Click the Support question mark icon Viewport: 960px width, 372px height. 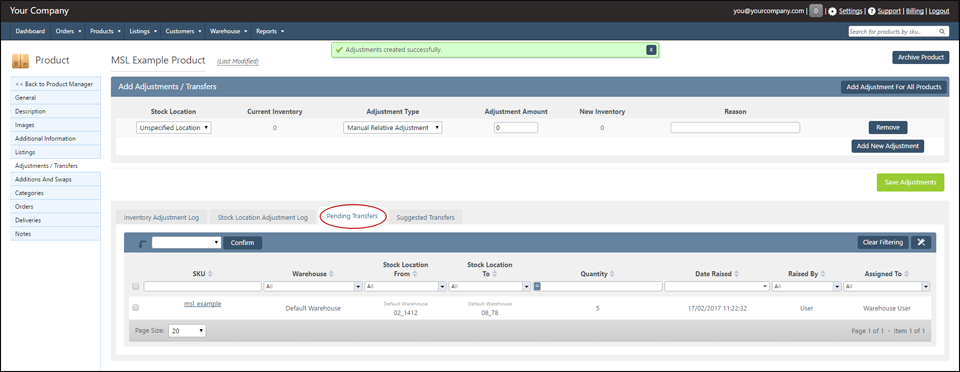(x=872, y=11)
